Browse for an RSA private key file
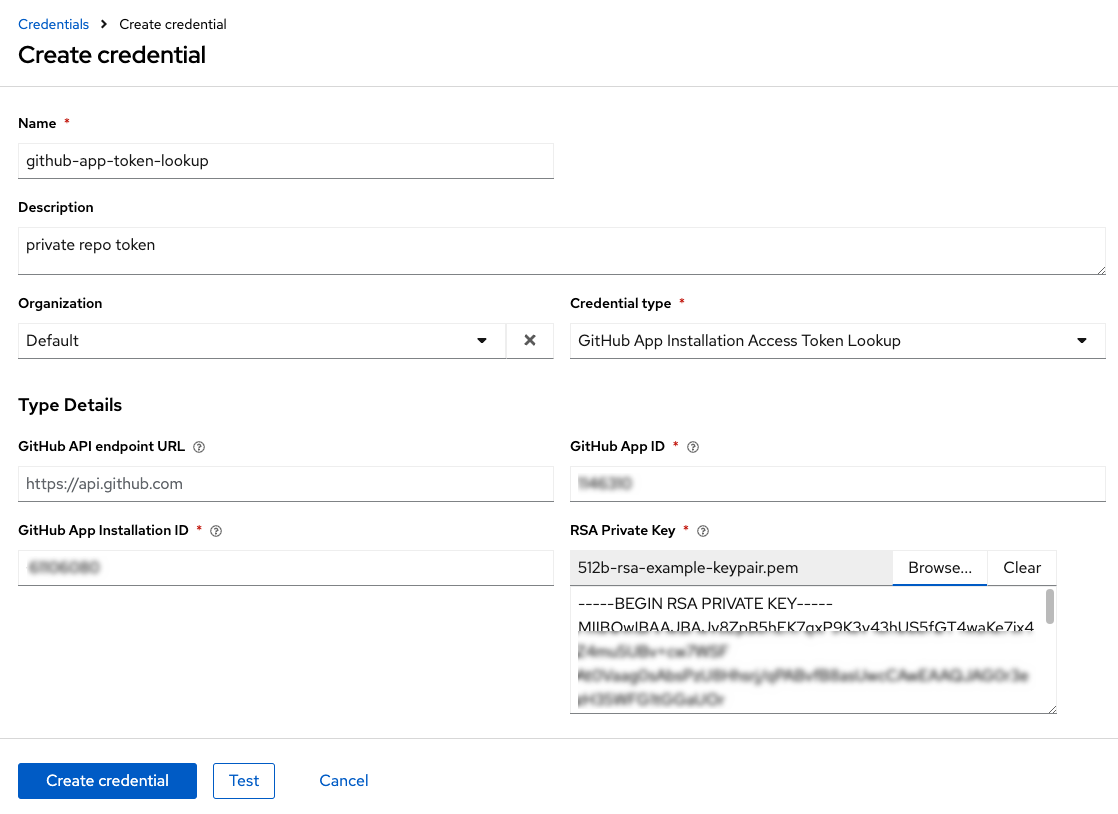The height and width of the screenshot is (814, 1118). click(x=939, y=568)
